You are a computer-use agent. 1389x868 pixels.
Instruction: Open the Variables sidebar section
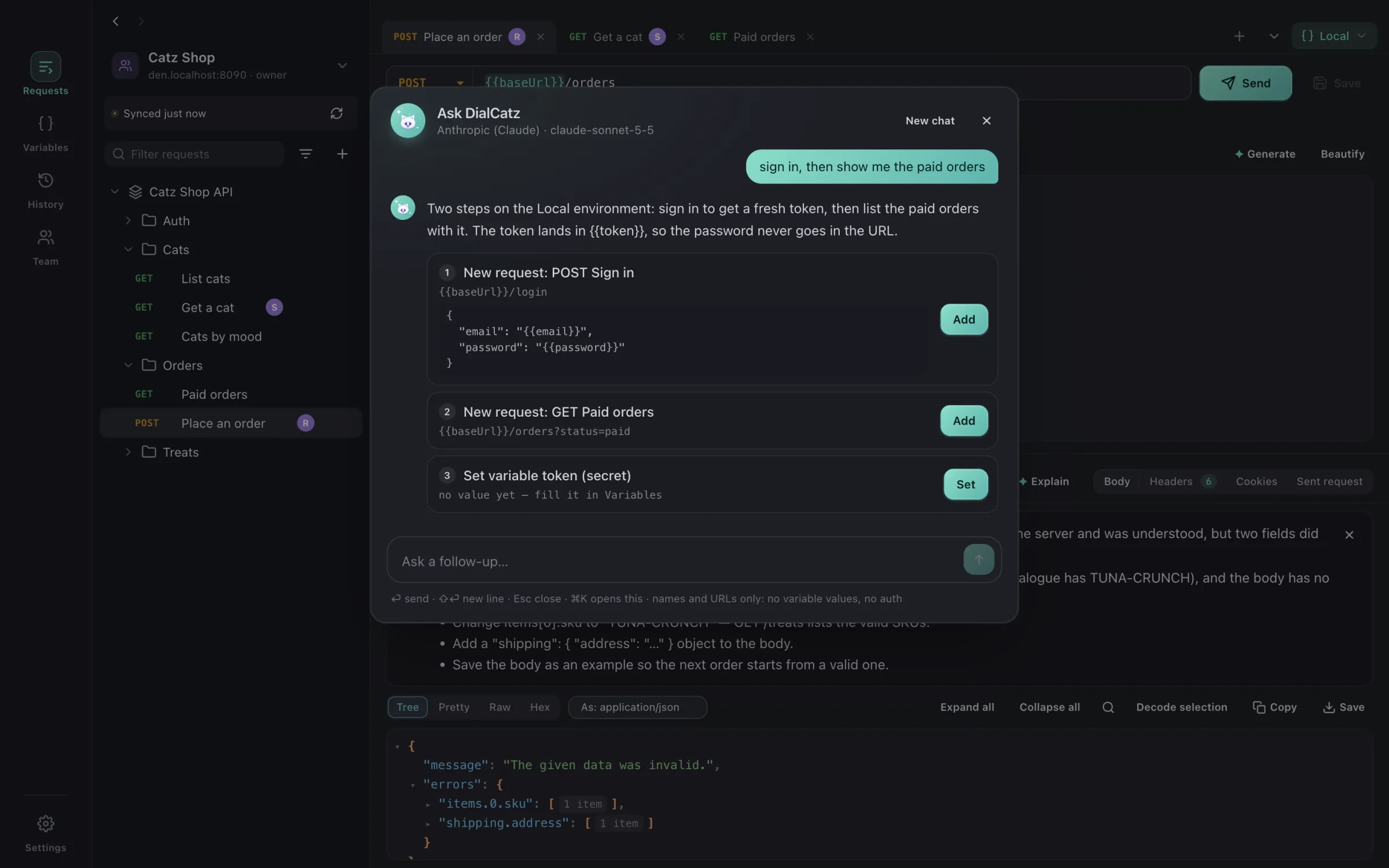point(45,133)
